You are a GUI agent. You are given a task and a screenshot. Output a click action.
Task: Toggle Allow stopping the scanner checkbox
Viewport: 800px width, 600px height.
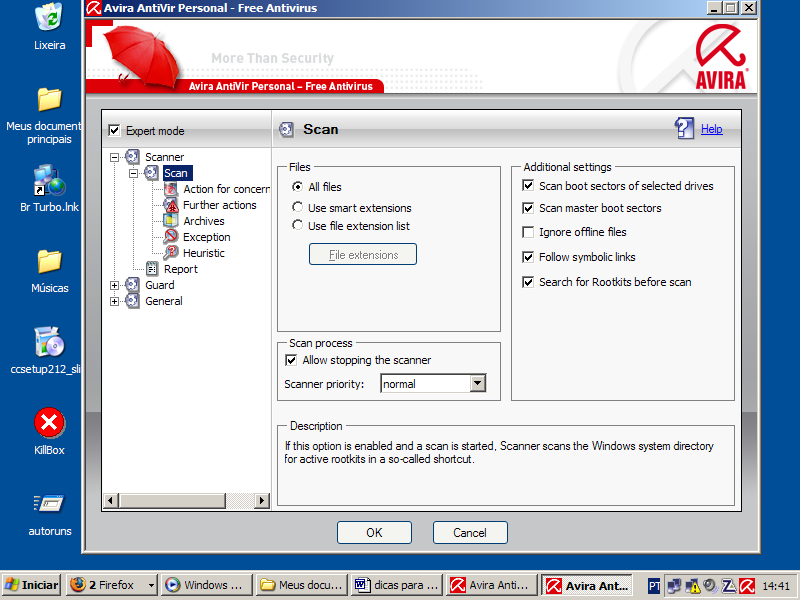pos(291,360)
